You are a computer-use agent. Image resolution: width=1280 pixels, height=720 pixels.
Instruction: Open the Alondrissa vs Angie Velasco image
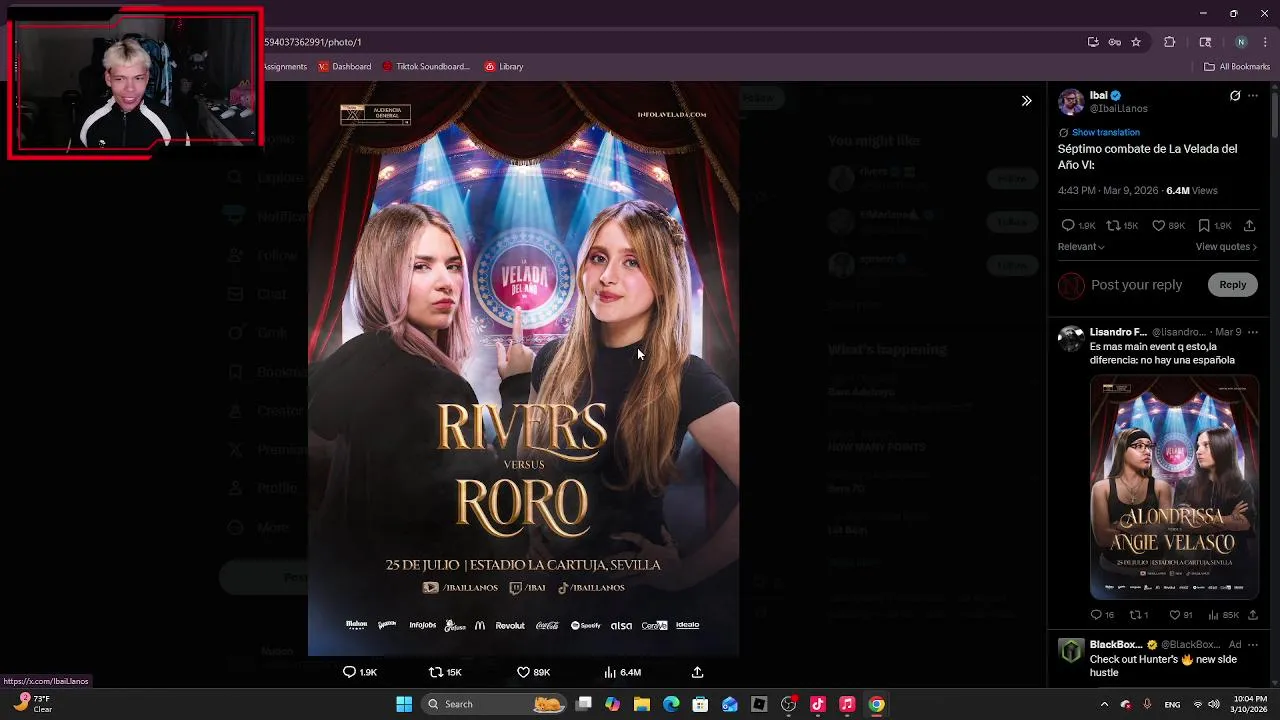click(x=1174, y=487)
